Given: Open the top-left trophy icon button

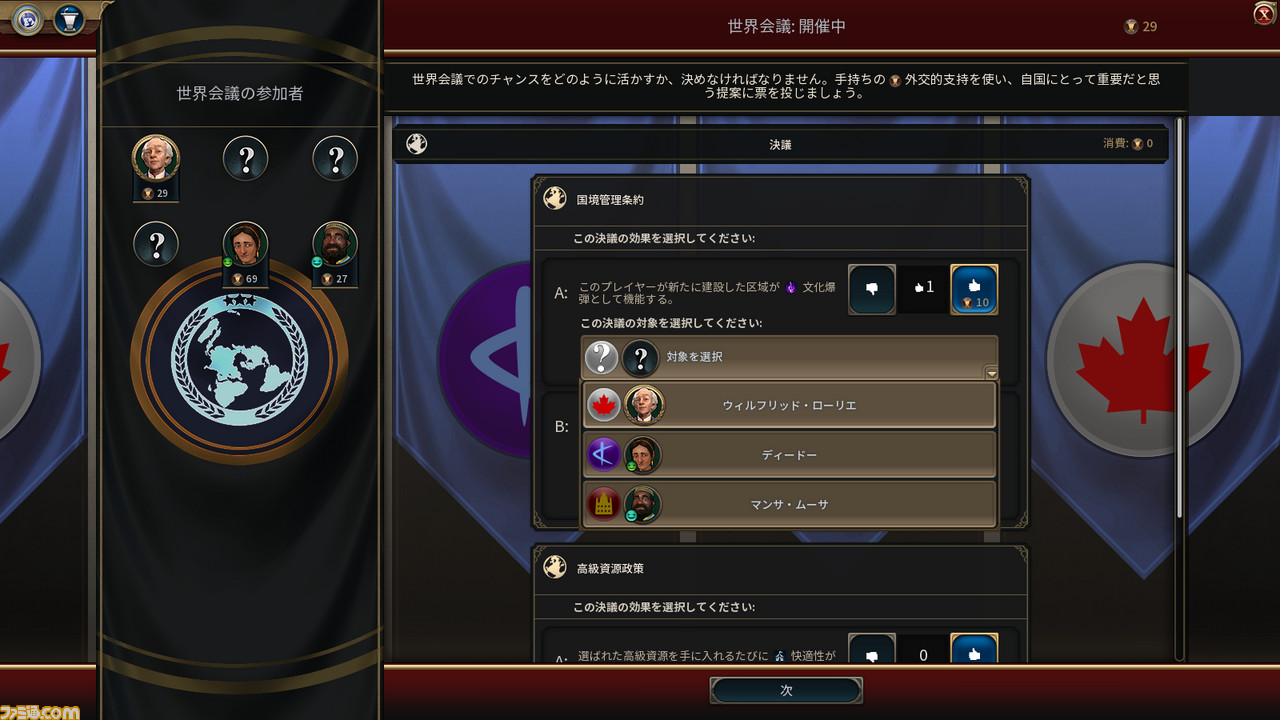Looking at the screenshot, I should pyautogui.click(x=68, y=19).
